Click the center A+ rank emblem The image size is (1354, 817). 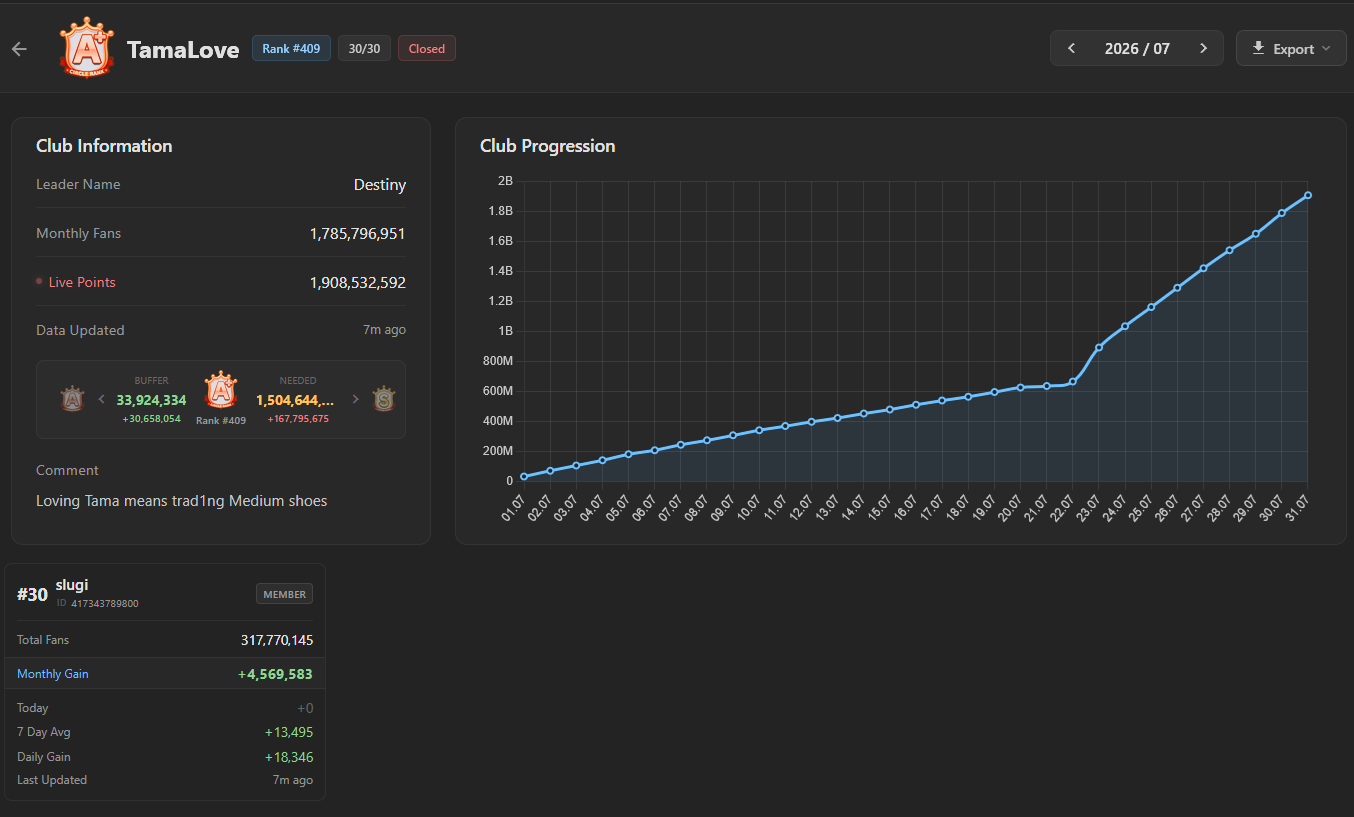[220, 392]
